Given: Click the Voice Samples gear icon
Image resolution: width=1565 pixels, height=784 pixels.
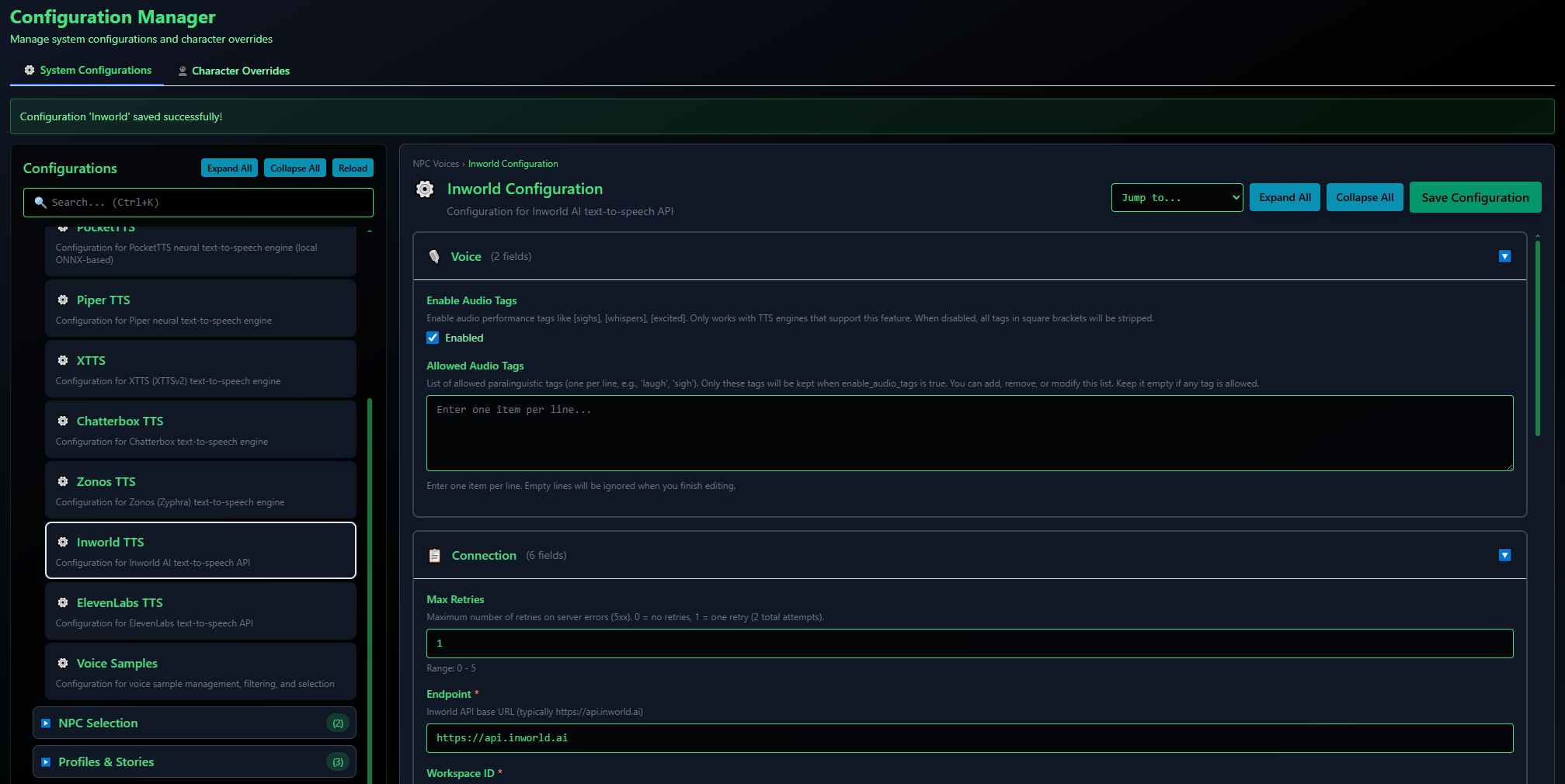Looking at the screenshot, I should point(63,663).
